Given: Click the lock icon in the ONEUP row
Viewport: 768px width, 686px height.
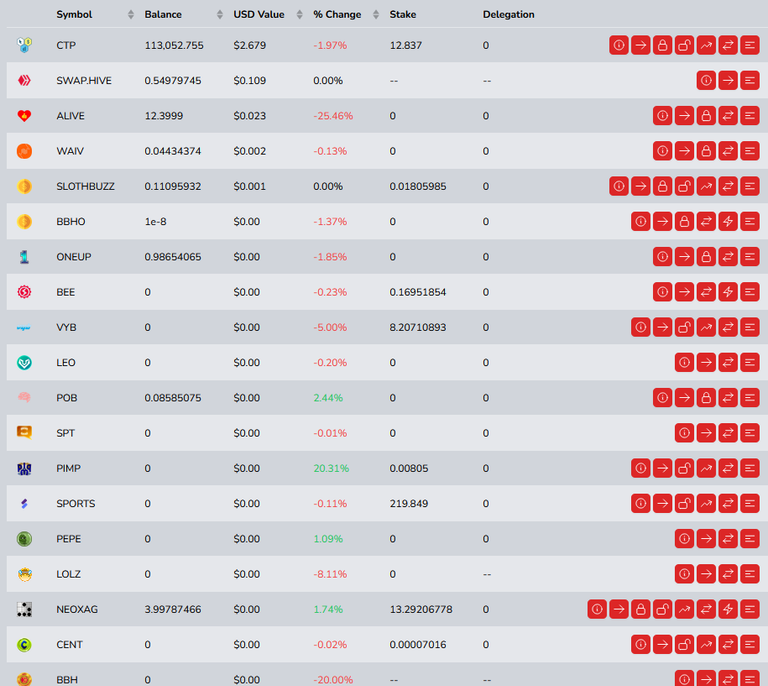Looking at the screenshot, I should point(706,257).
